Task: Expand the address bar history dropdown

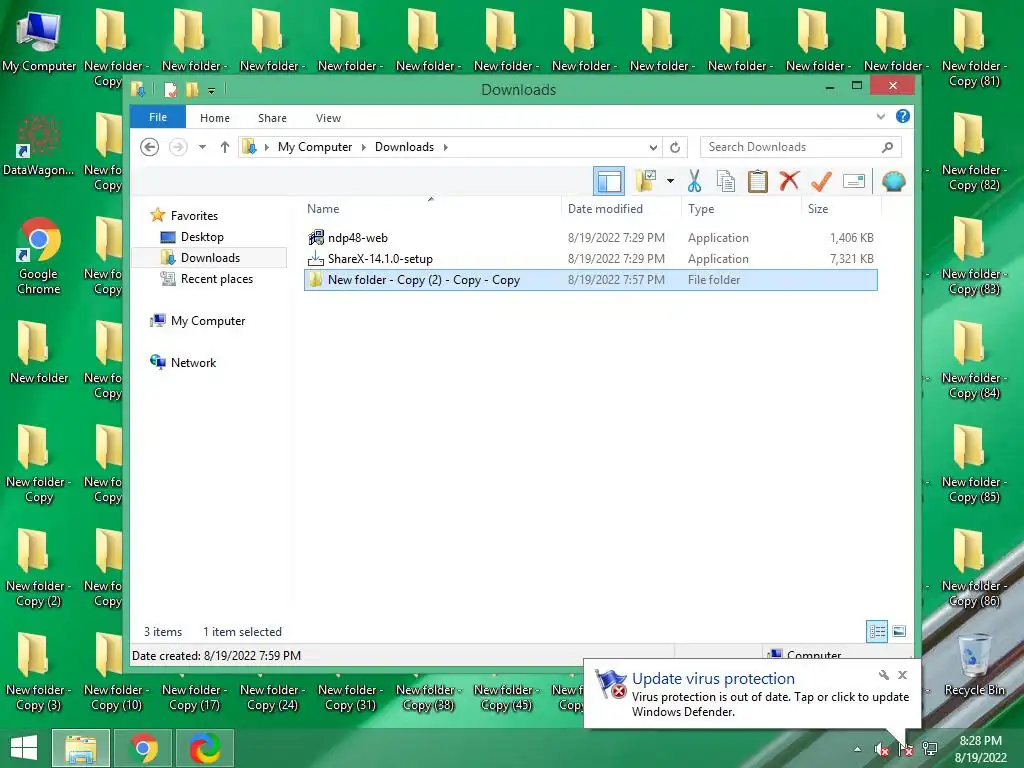Action: [x=652, y=147]
